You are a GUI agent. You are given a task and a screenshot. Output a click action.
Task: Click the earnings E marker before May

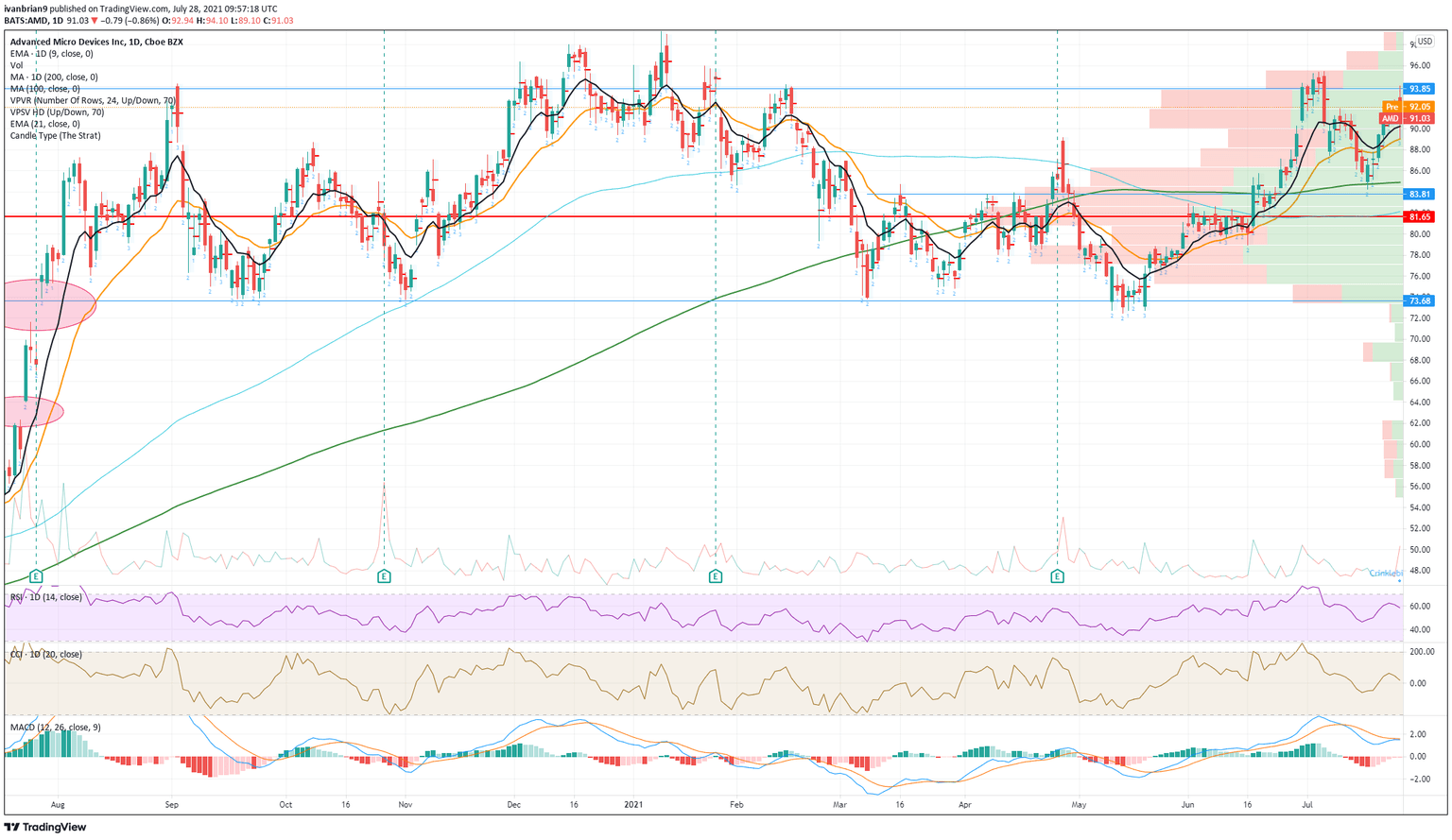tap(1057, 575)
